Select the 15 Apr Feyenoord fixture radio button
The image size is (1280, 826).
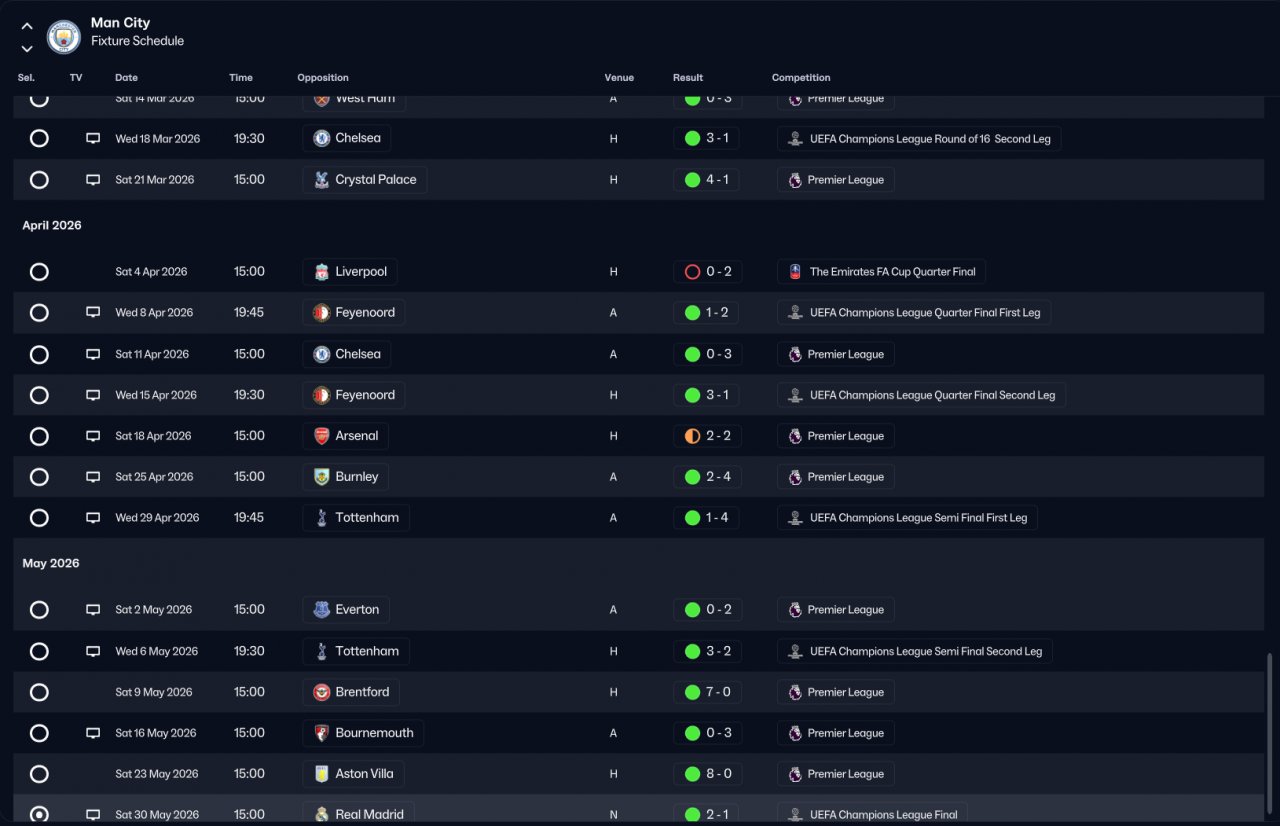[39, 395]
